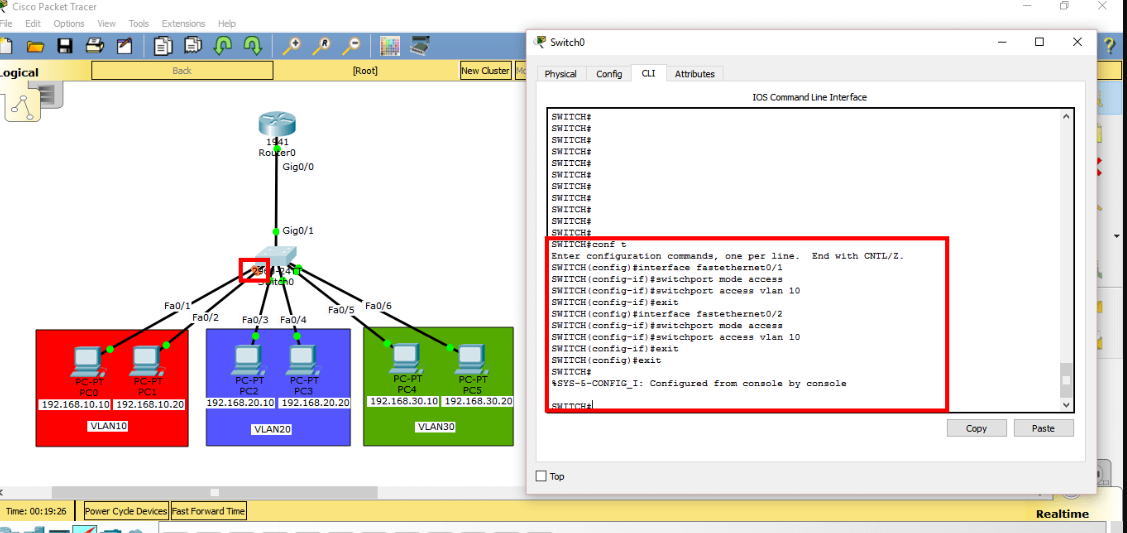The image size is (1127, 533).
Task: Click the 192.168.20.20 address label
Action: [316, 403]
